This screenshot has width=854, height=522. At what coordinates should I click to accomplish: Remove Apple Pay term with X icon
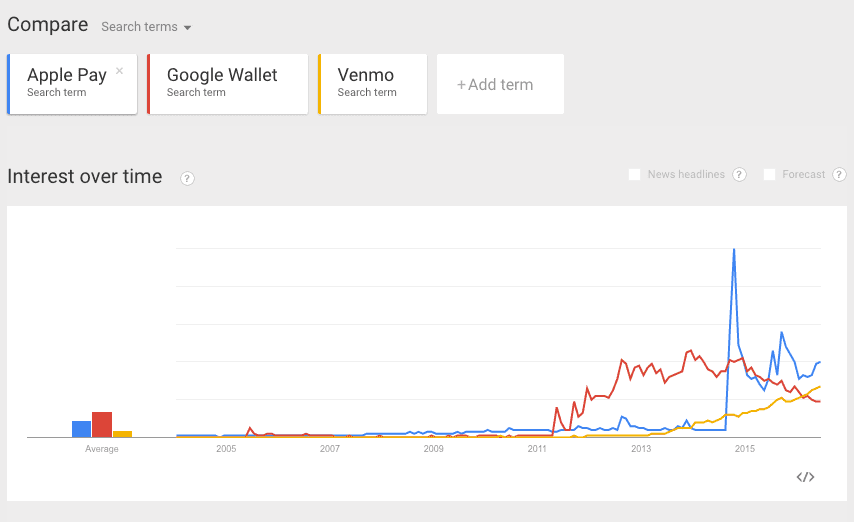point(120,71)
